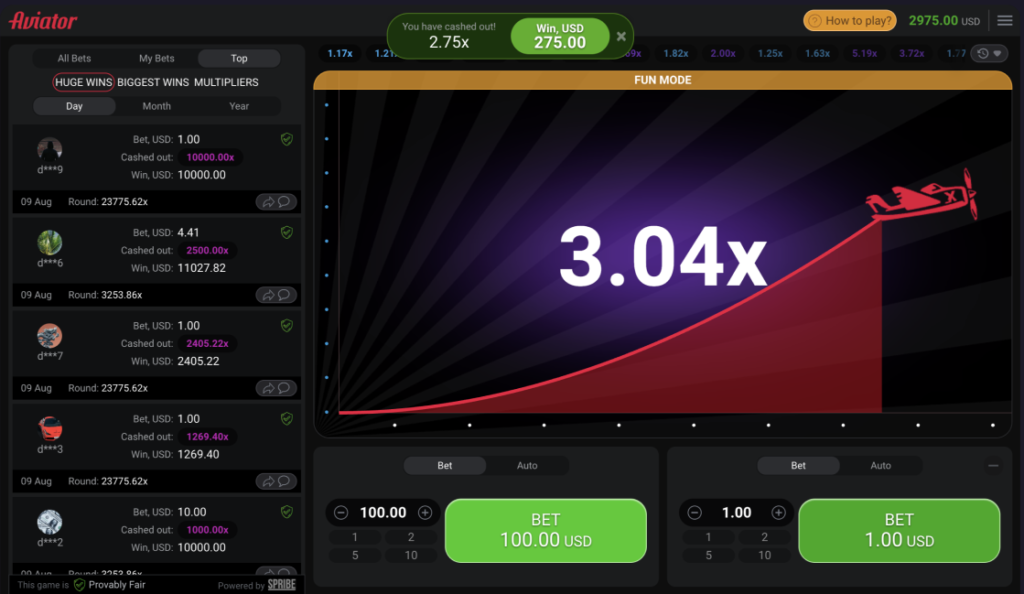Click avatar of player d***6
The image size is (1024, 594).
click(50, 243)
